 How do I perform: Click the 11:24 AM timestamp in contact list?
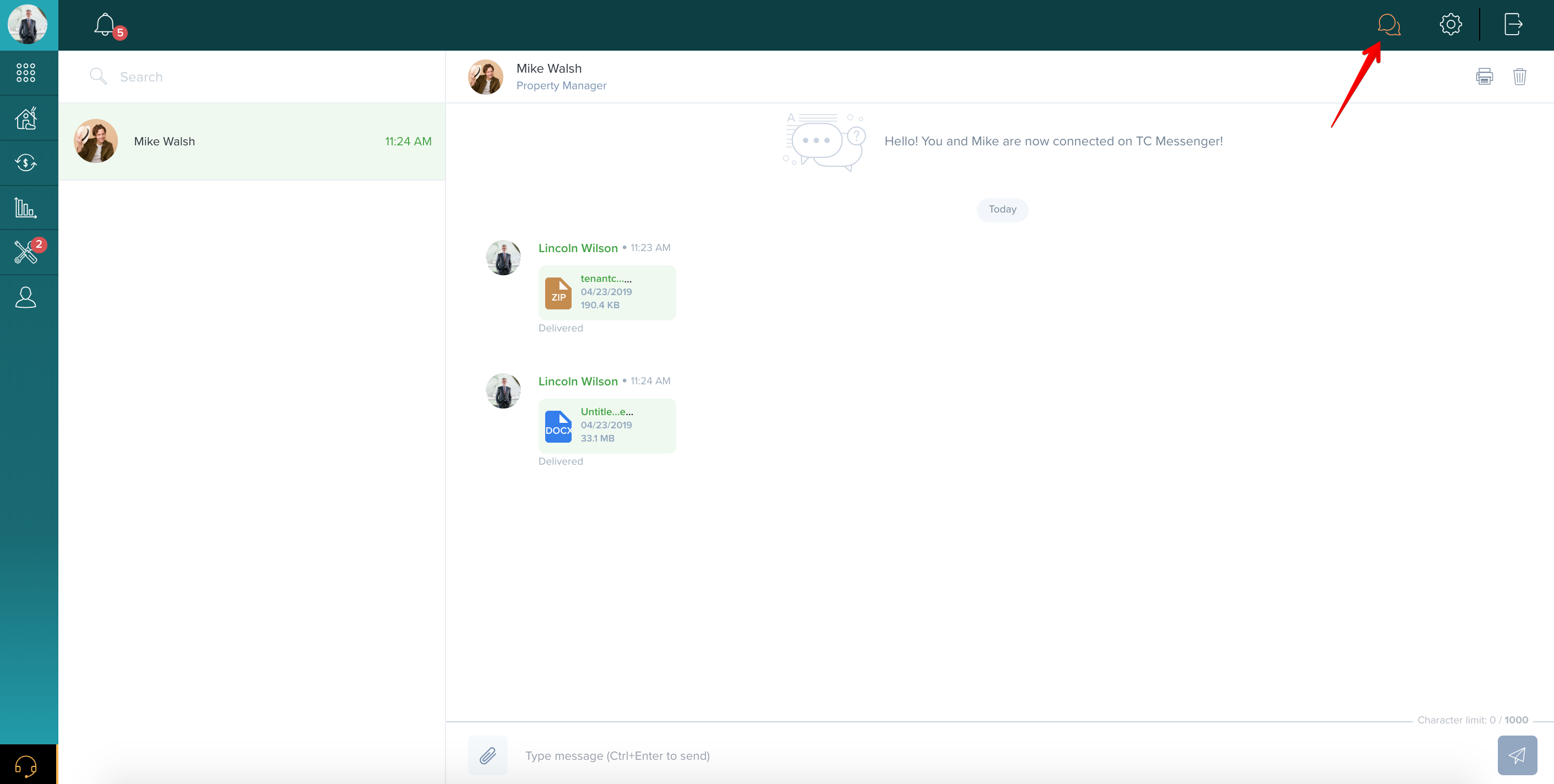pyautogui.click(x=409, y=141)
